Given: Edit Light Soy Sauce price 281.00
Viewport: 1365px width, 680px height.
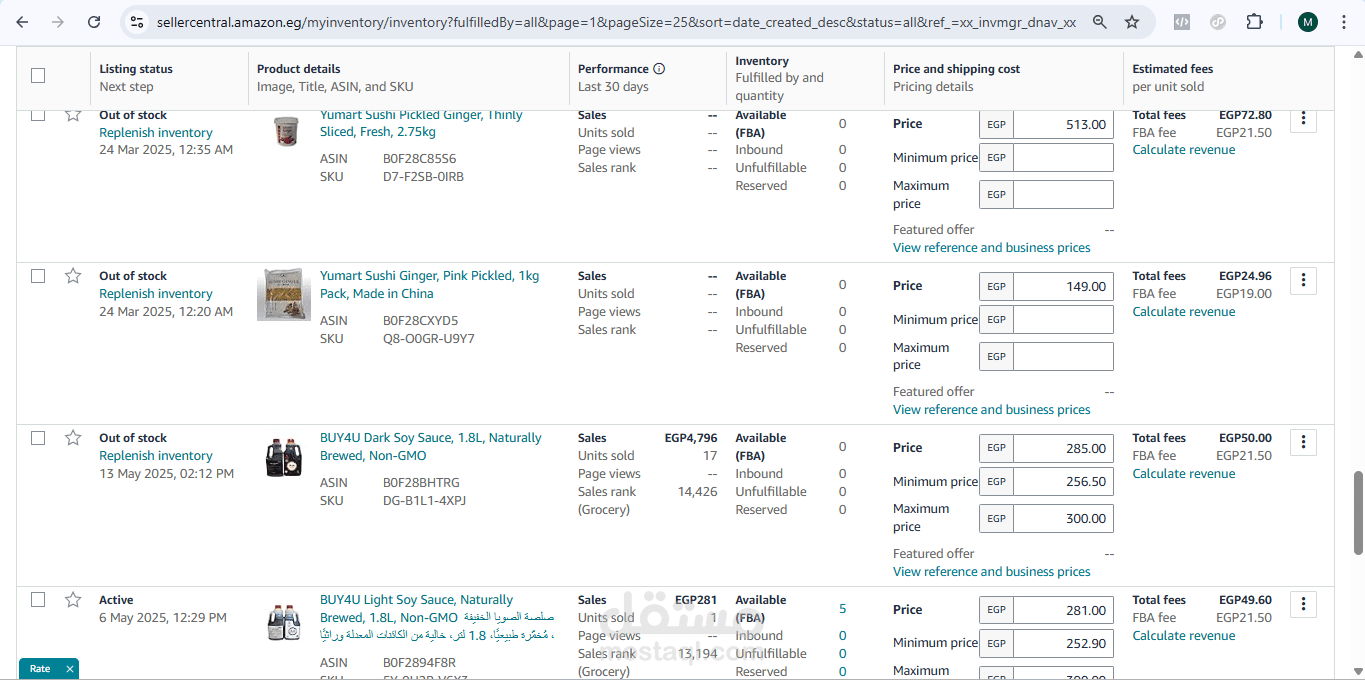Looking at the screenshot, I should click(1063, 610).
